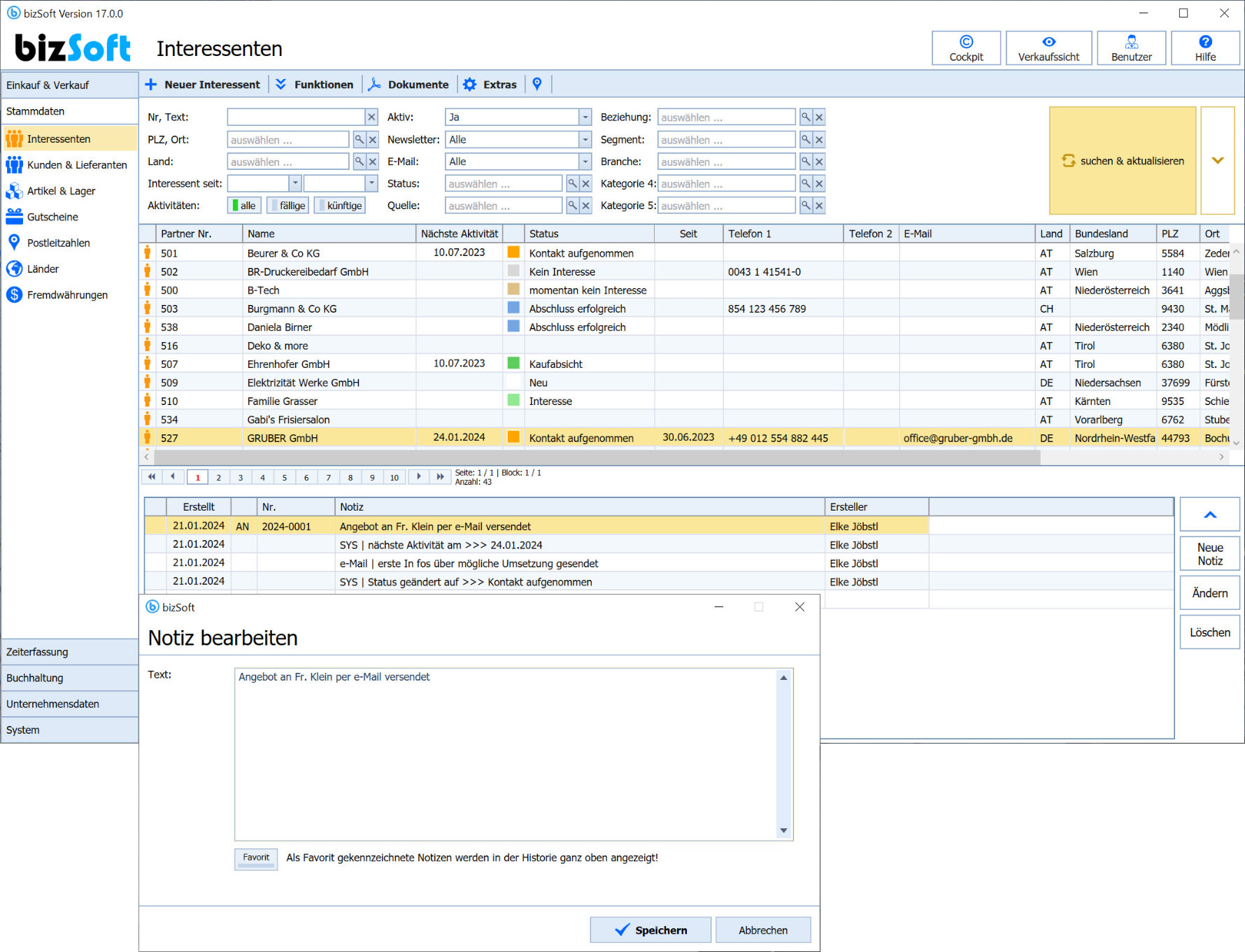Open the Extras menu
1245x952 pixels.
tap(491, 84)
